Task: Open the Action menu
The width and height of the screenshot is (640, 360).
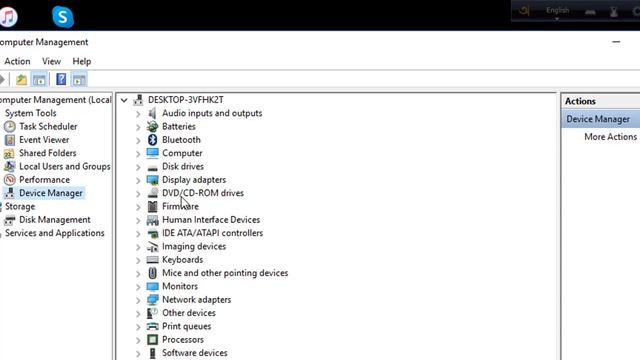Action: (17, 61)
